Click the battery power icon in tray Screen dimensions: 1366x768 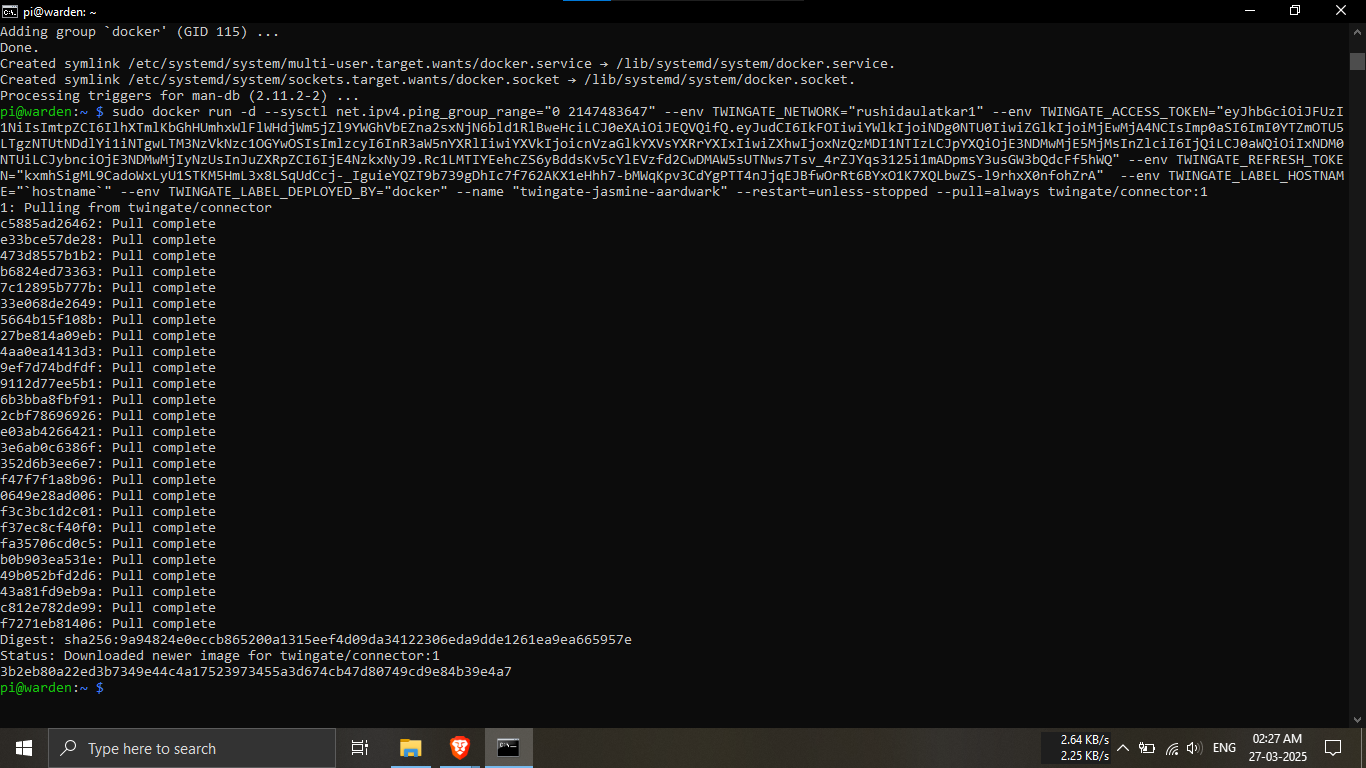tap(1147, 748)
